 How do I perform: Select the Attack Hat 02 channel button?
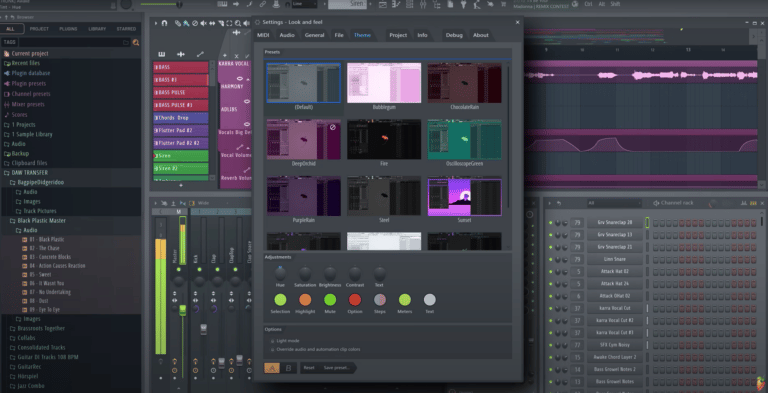pos(615,271)
